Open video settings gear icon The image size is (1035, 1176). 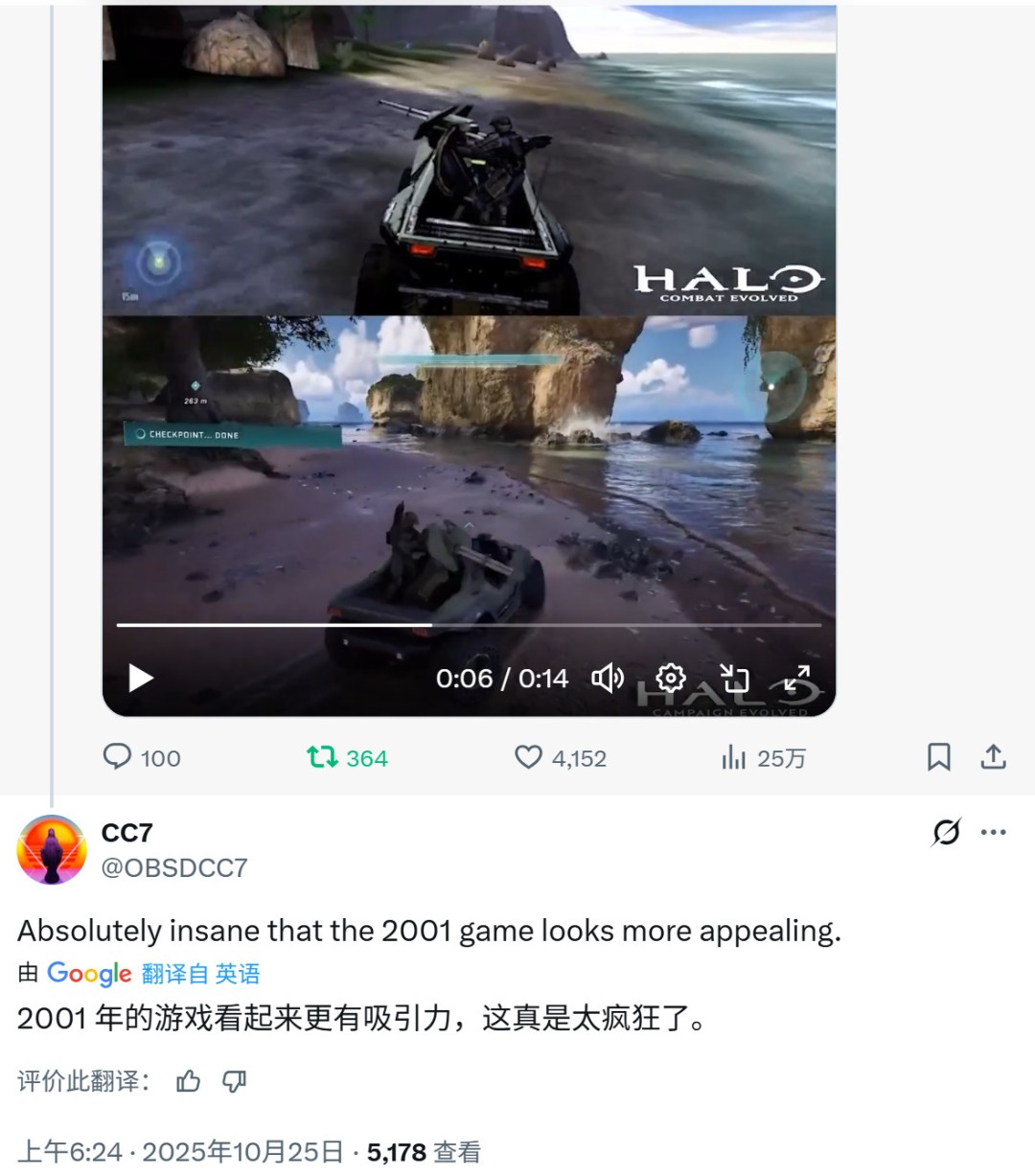671,679
